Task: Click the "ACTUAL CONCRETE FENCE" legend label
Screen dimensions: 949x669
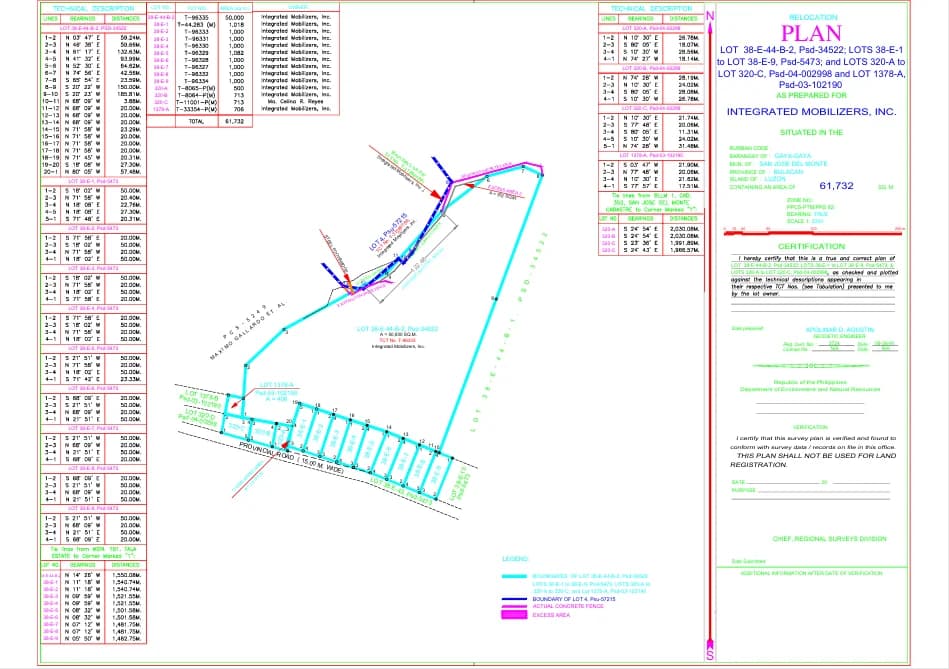Action: pyautogui.click(x=568, y=606)
